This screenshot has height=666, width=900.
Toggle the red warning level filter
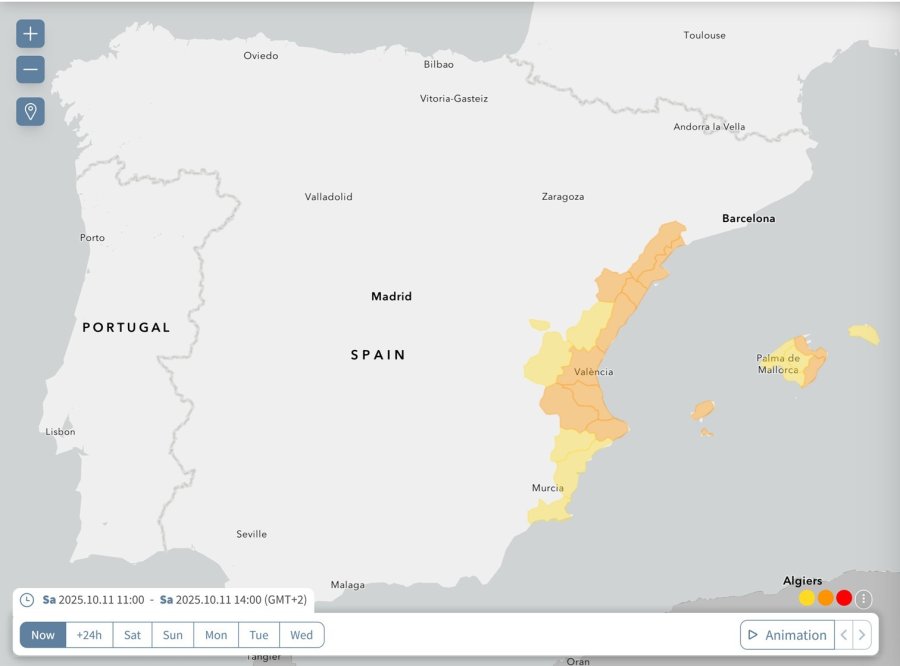click(844, 598)
